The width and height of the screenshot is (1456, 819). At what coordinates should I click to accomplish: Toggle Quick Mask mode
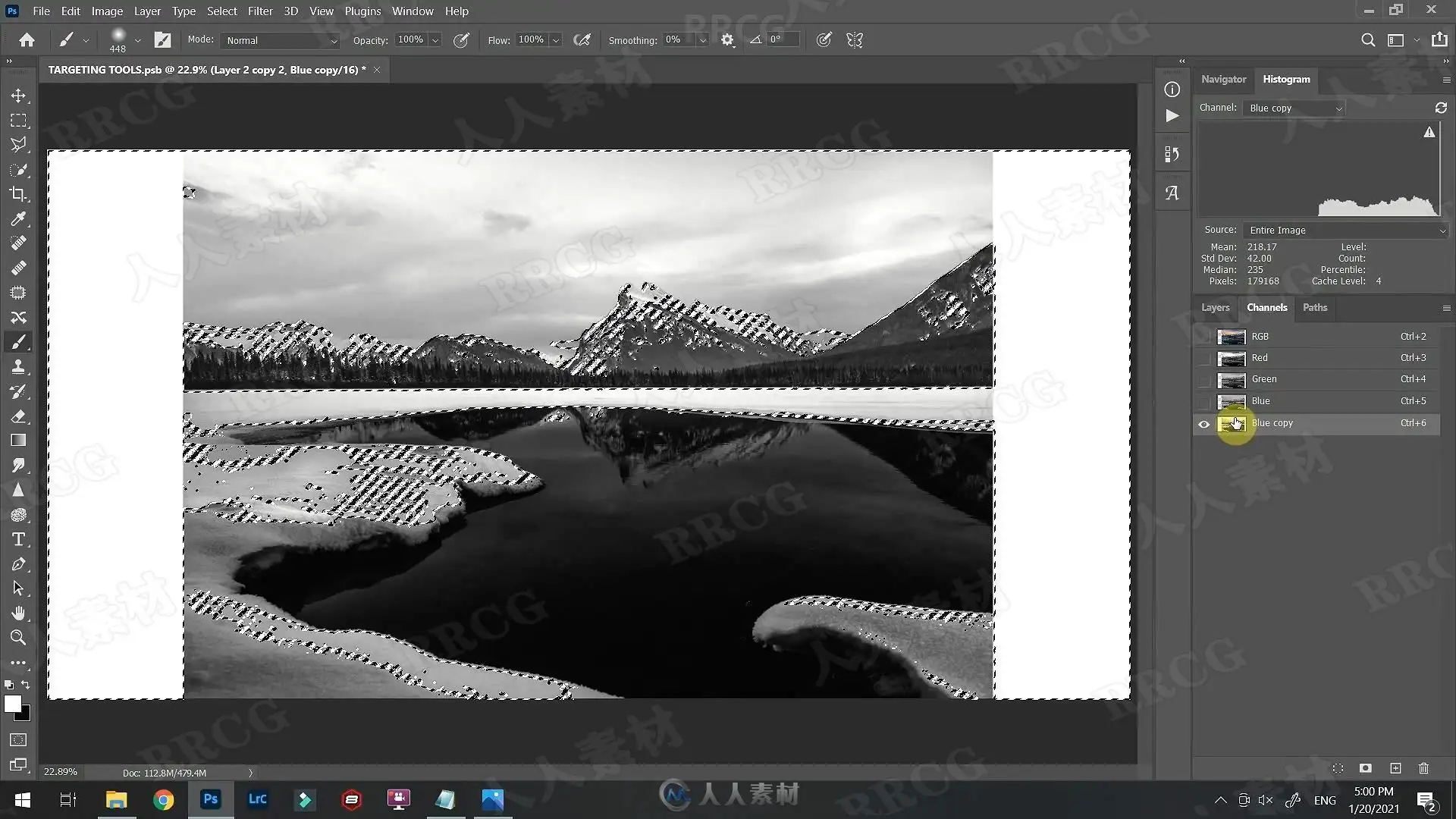[x=18, y=740]
